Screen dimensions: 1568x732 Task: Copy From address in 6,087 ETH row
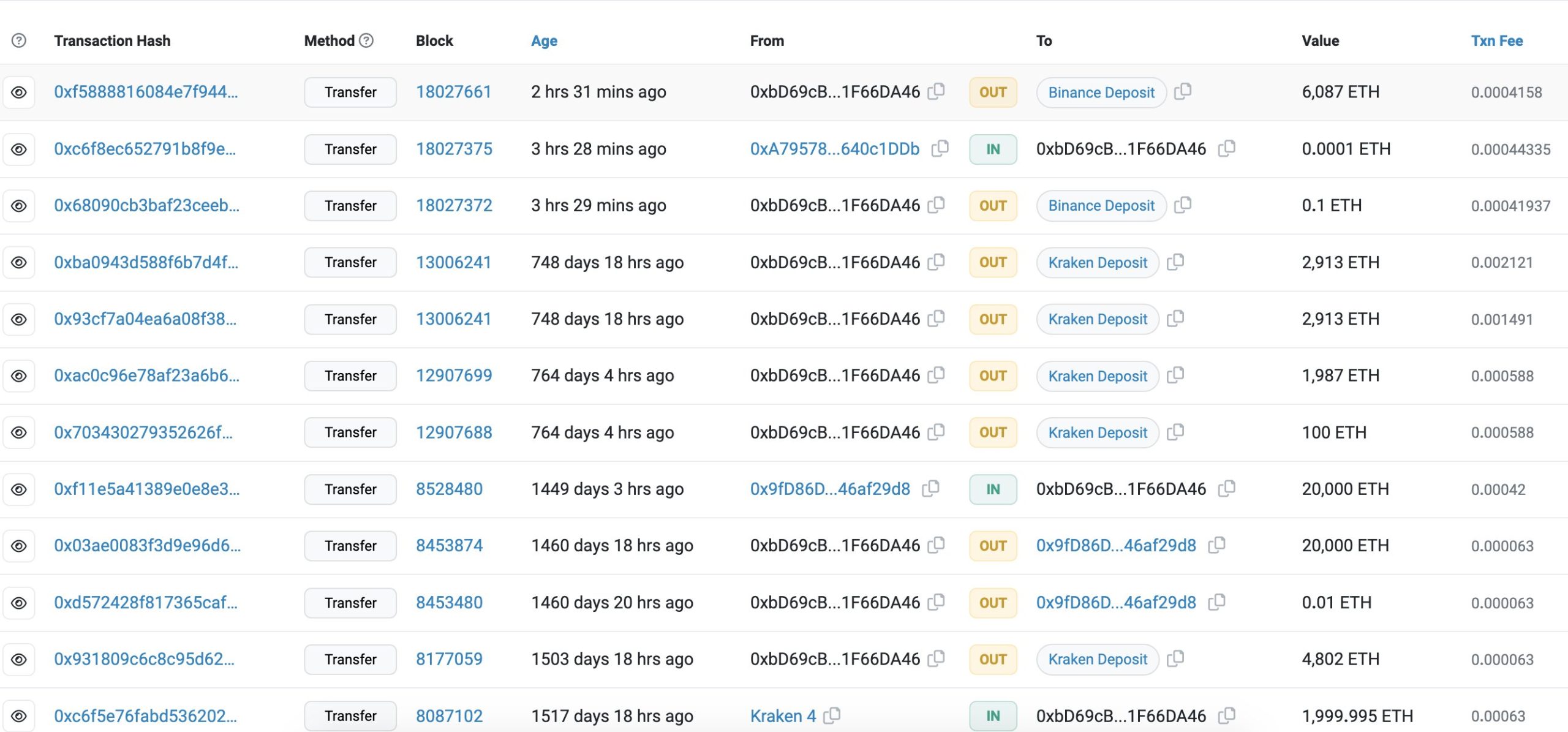click(x=936, y=91)
